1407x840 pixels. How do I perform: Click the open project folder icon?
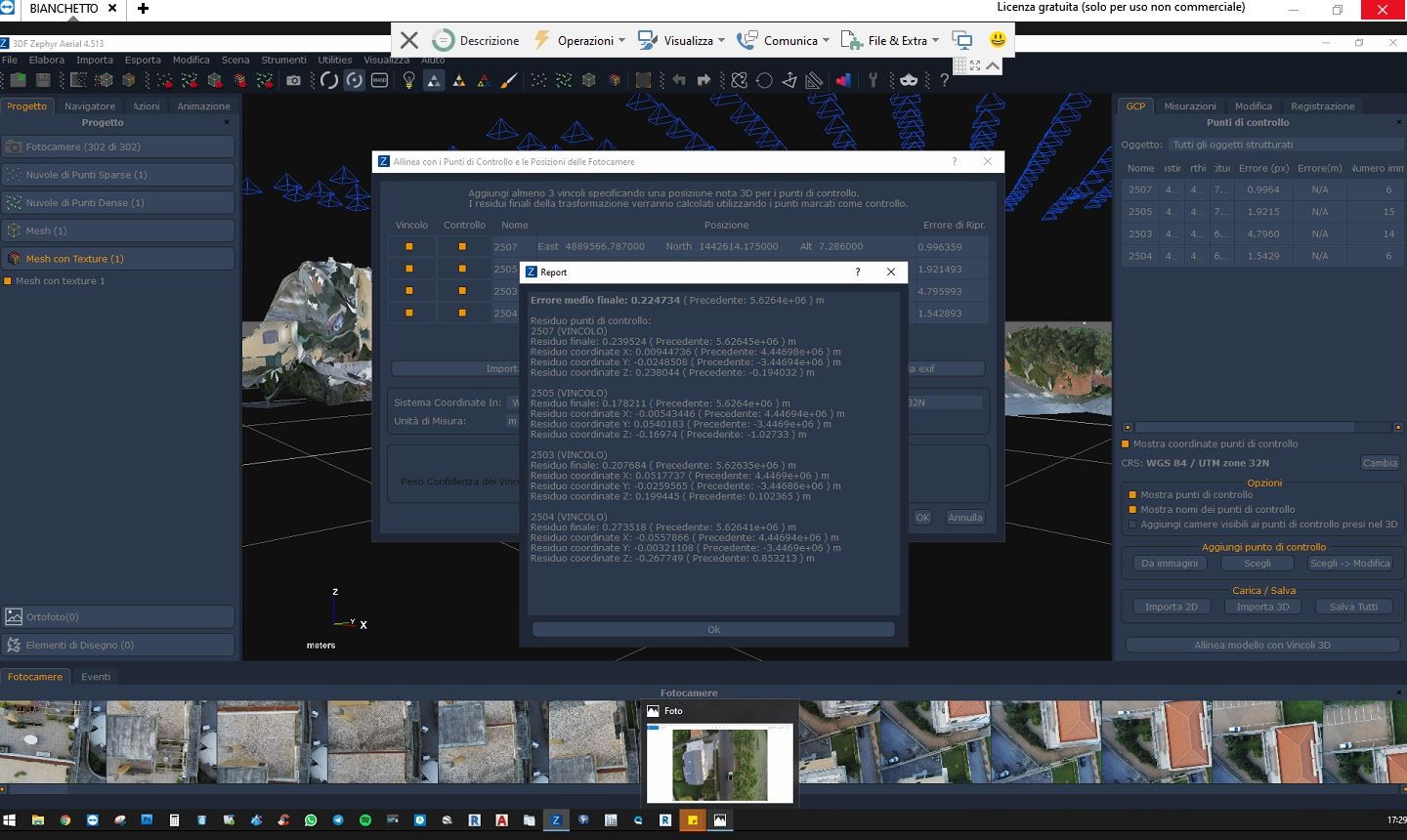[18, 80]
